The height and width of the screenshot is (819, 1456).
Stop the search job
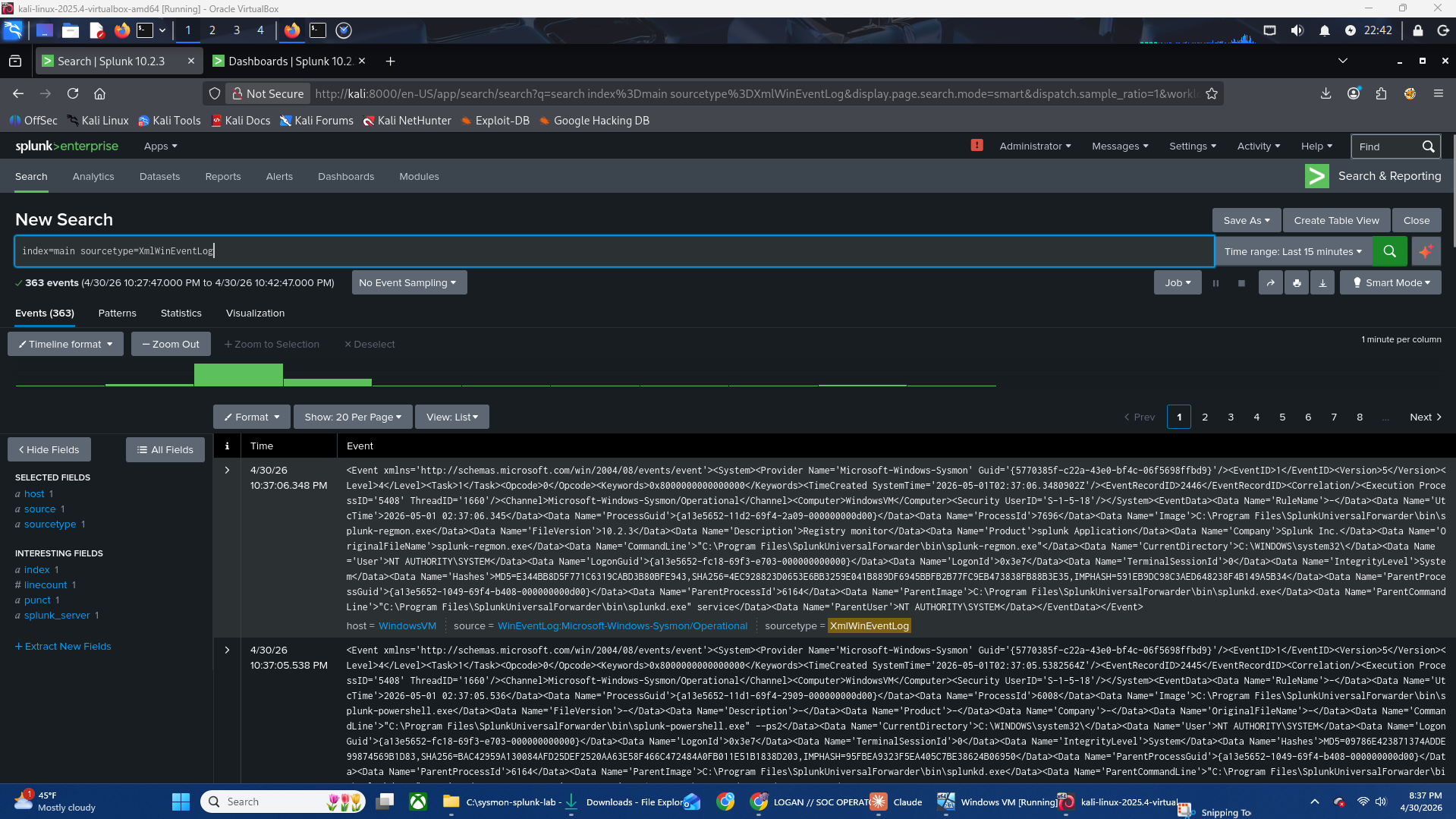1241,283
